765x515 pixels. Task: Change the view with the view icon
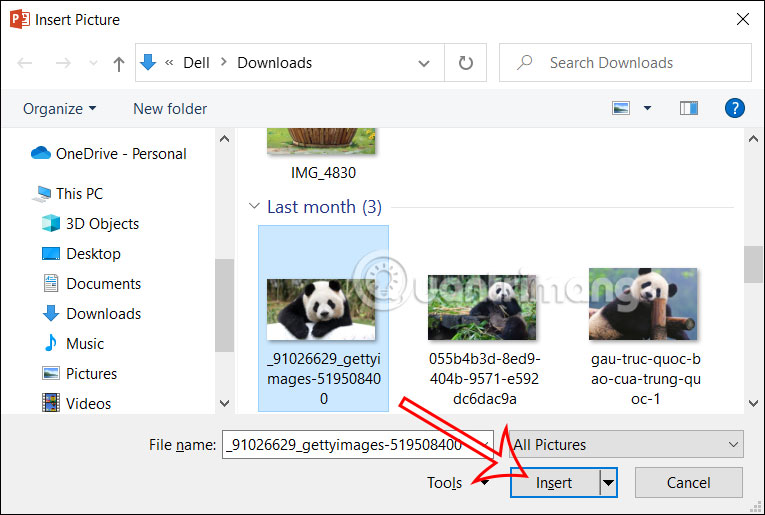(621, 108)
